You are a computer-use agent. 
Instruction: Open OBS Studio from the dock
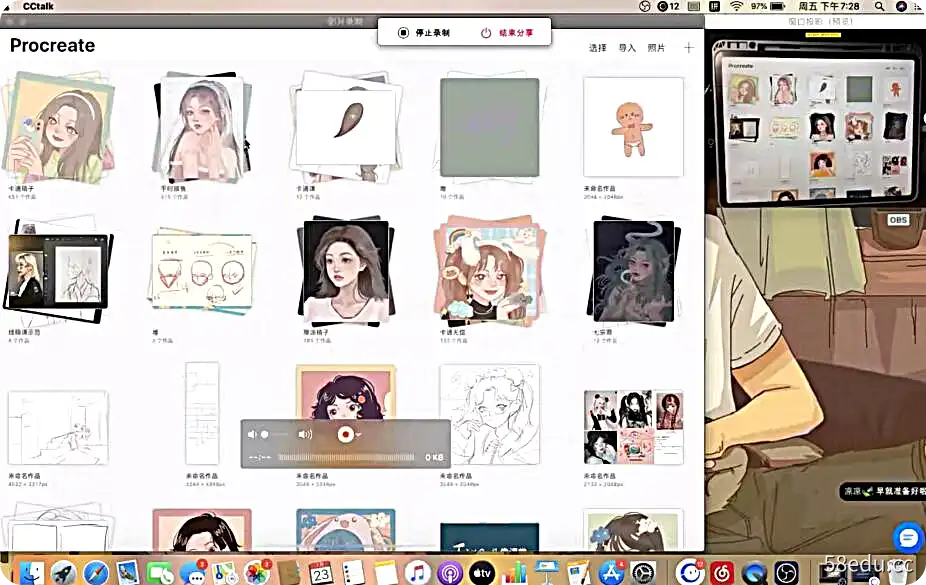[x=787, y=572]
